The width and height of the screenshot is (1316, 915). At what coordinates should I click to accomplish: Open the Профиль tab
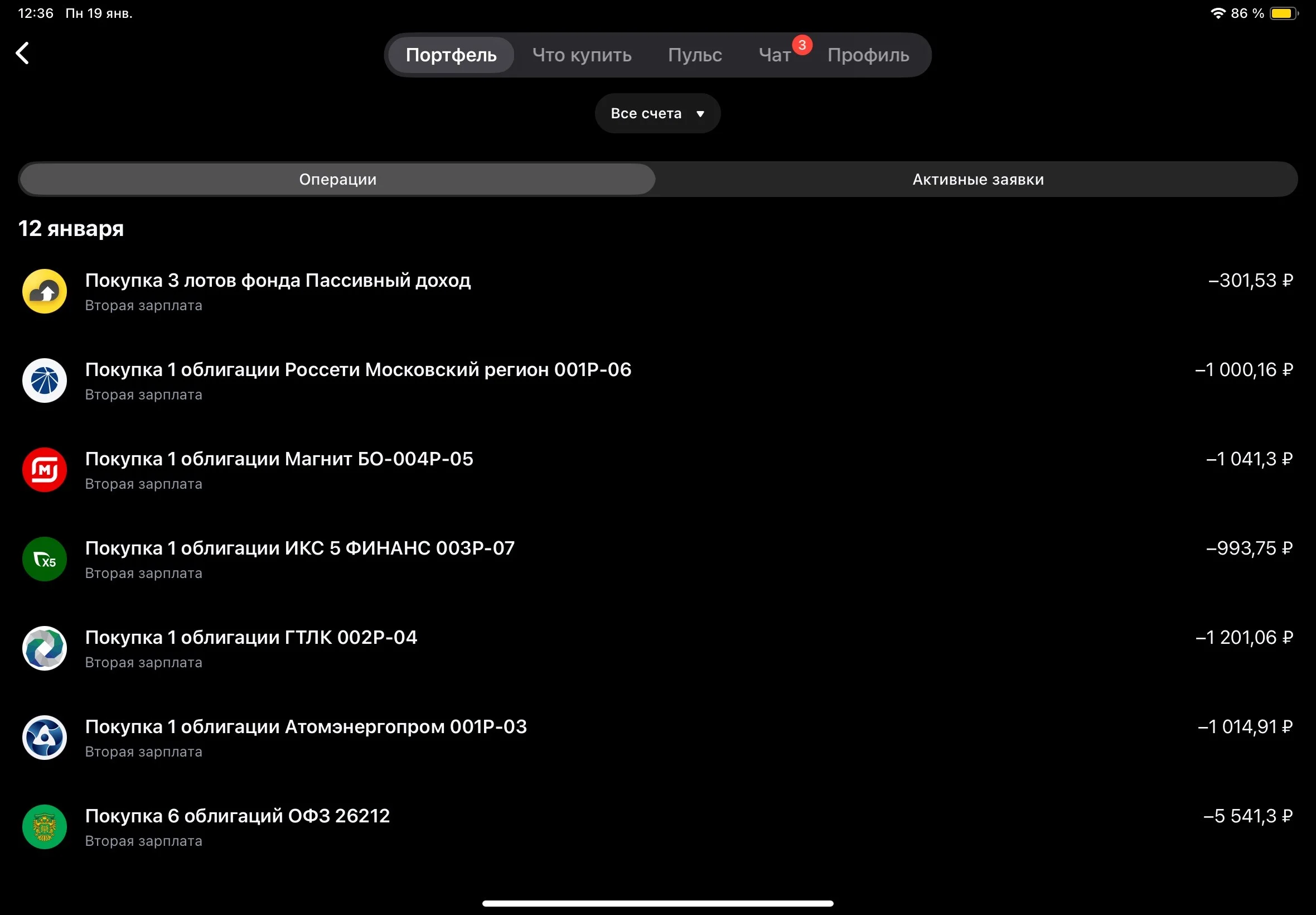pos(868,55)
